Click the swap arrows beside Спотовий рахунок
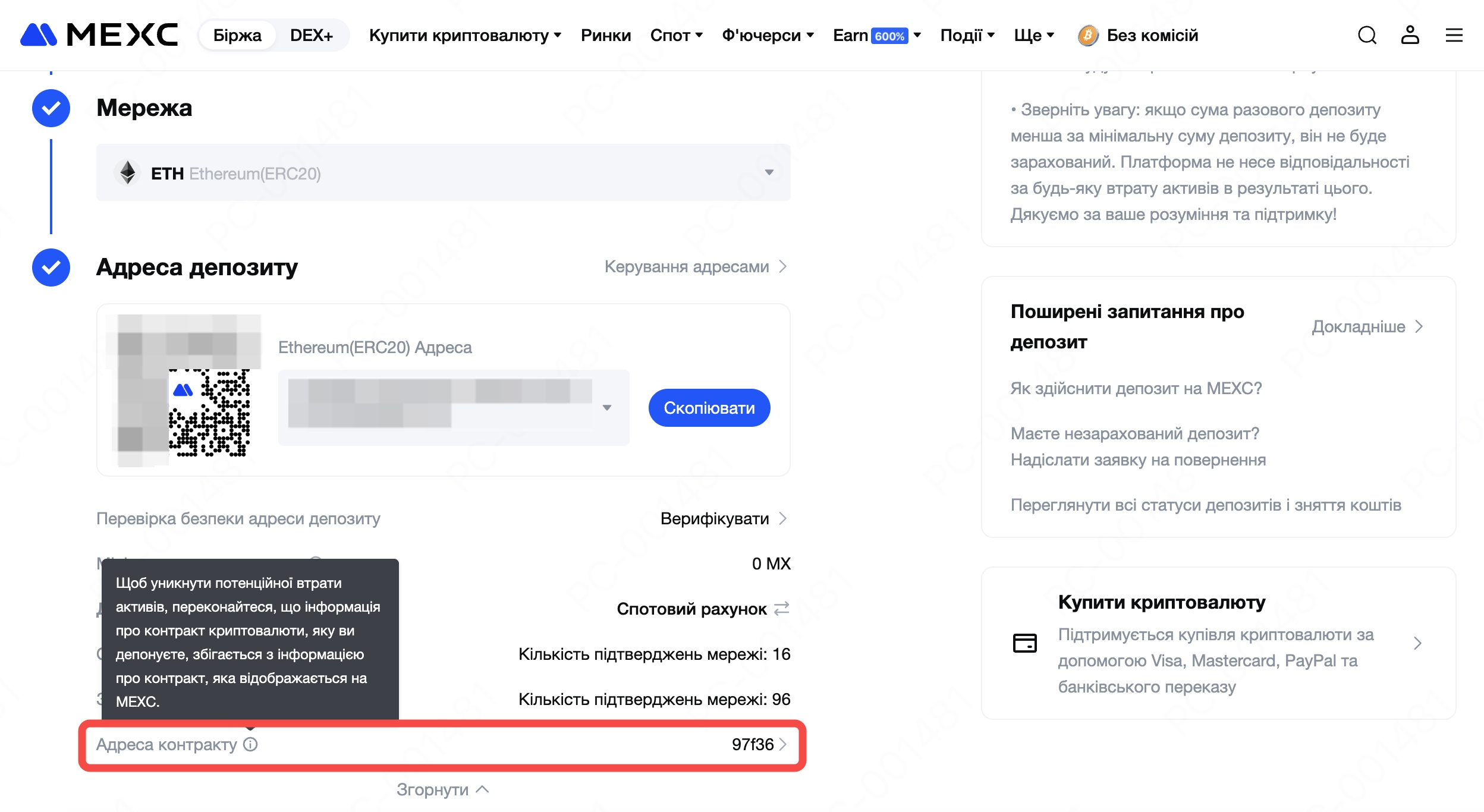The width and height of the screenshot is (1484, 812). (782, 608)
